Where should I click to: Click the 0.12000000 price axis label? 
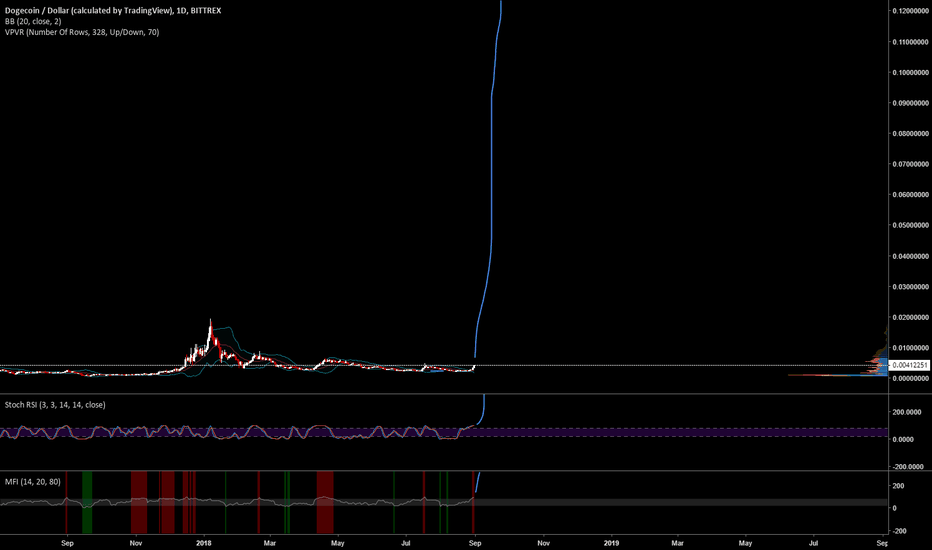coord(910,11)
